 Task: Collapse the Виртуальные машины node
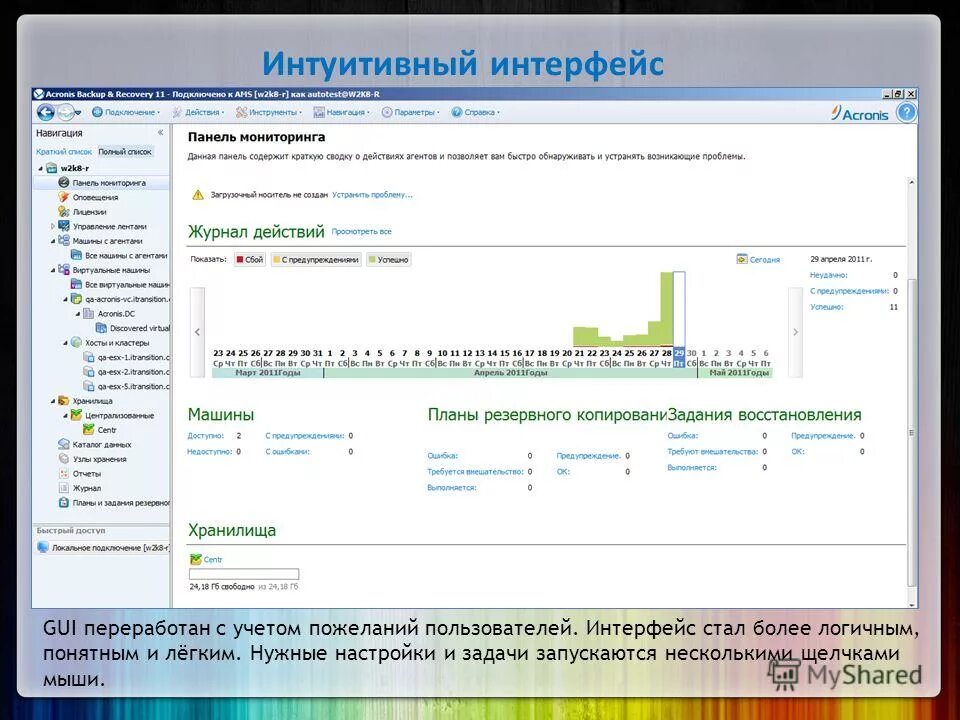click(x=51, y=268)
